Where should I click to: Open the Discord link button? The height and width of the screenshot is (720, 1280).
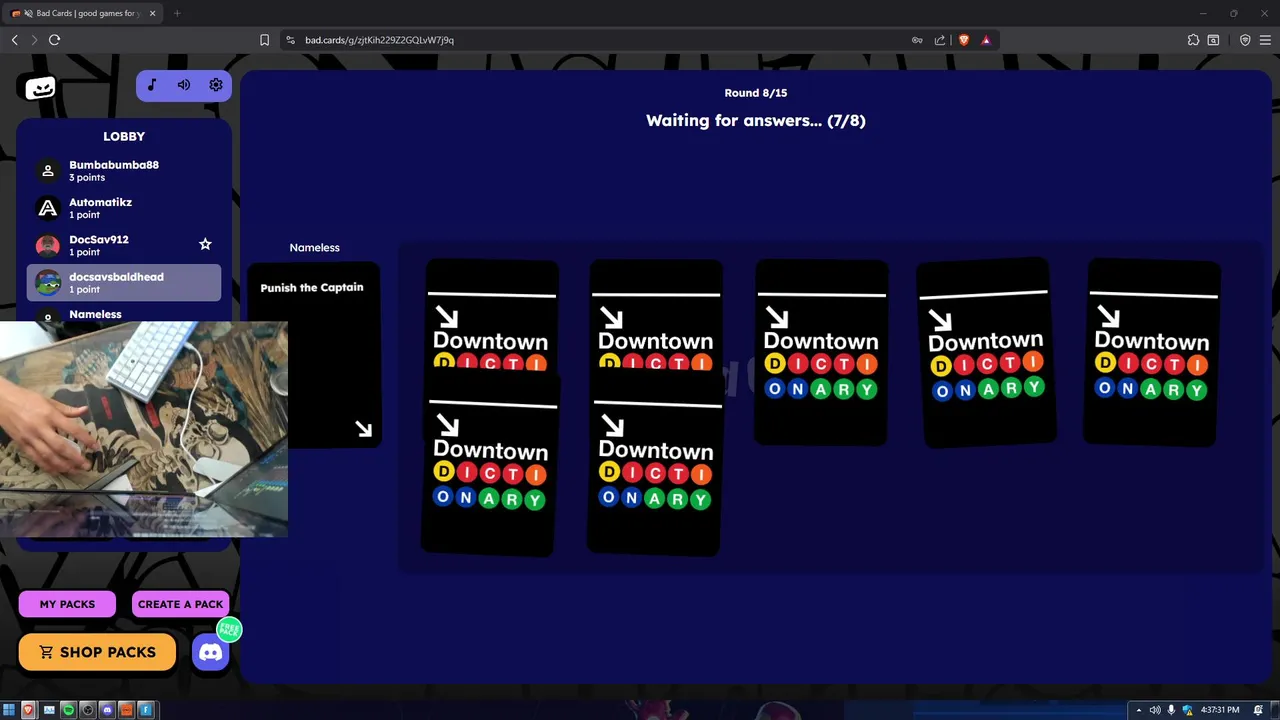tap(211, 653)
